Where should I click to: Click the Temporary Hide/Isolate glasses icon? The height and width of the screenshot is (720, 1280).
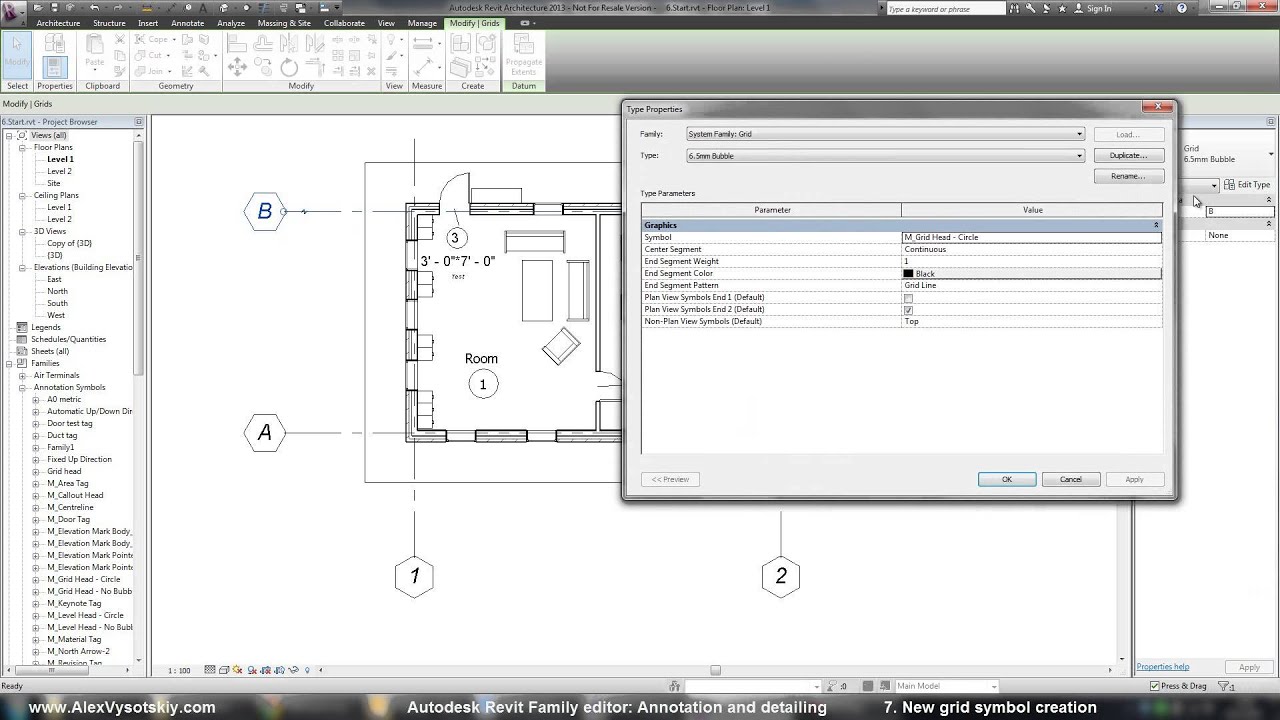[294, 670]
